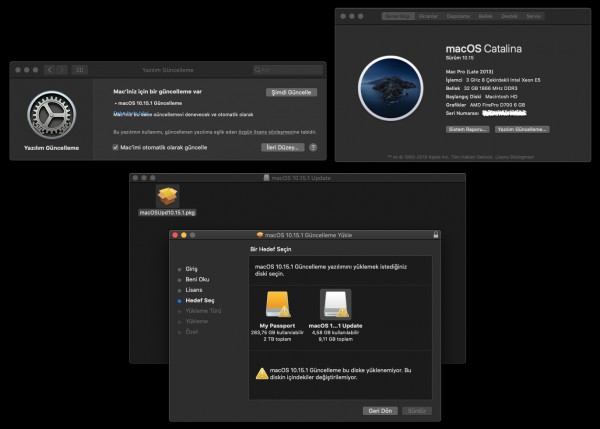The image size is (600, 429).
Task: Select the Giriş step in installer sidebar
Action: (191, 269)
